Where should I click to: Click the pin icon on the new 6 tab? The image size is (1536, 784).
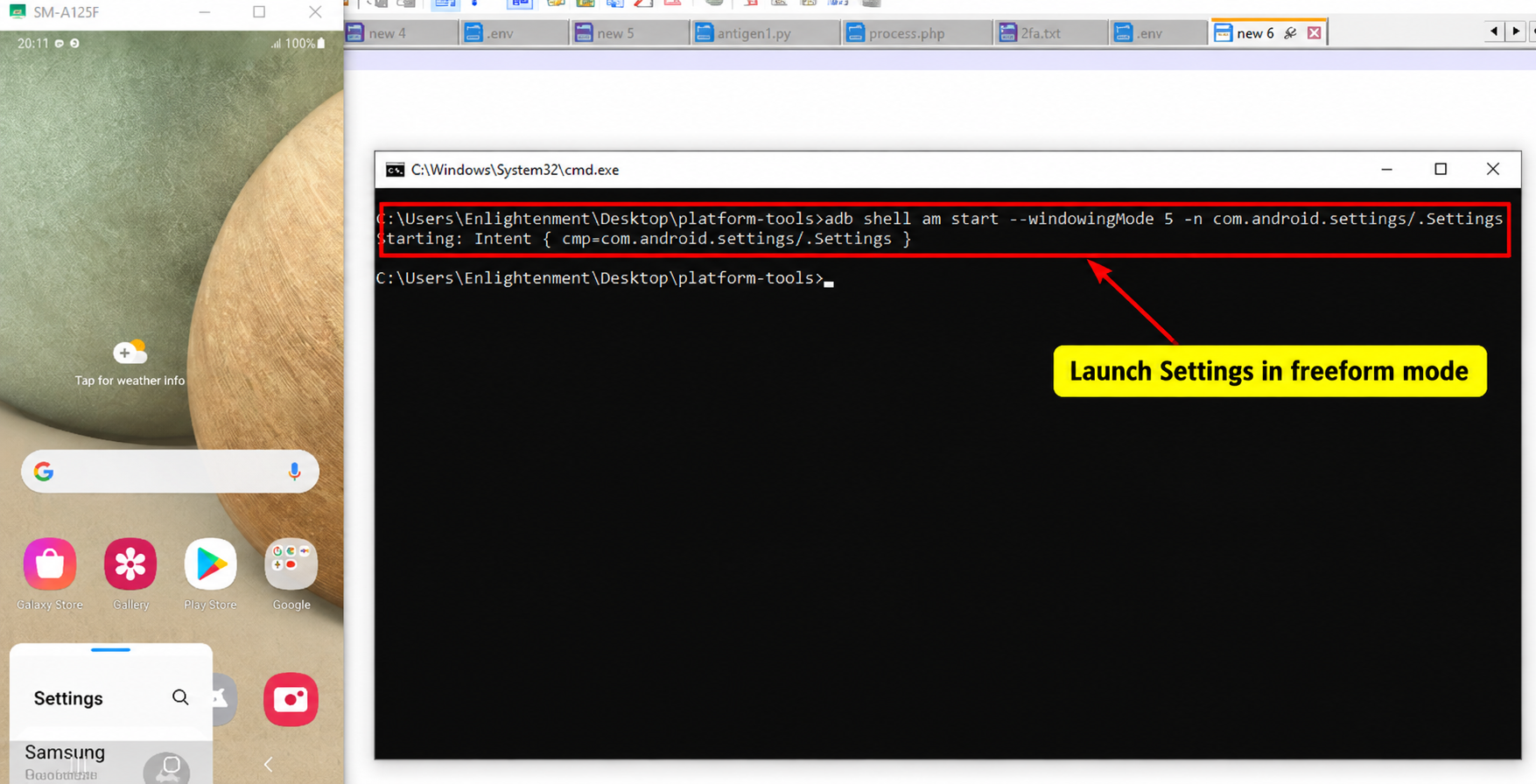pyautogui.click(x=1290, y=33)
